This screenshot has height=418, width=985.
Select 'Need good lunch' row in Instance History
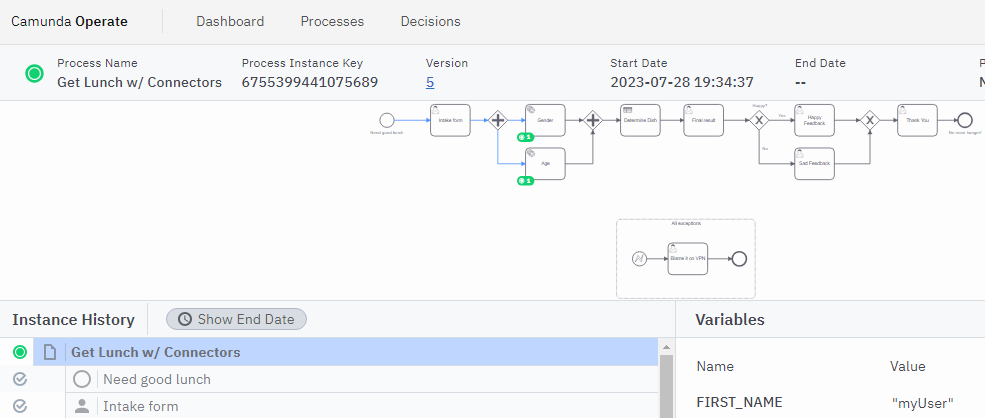pos(362,379)
